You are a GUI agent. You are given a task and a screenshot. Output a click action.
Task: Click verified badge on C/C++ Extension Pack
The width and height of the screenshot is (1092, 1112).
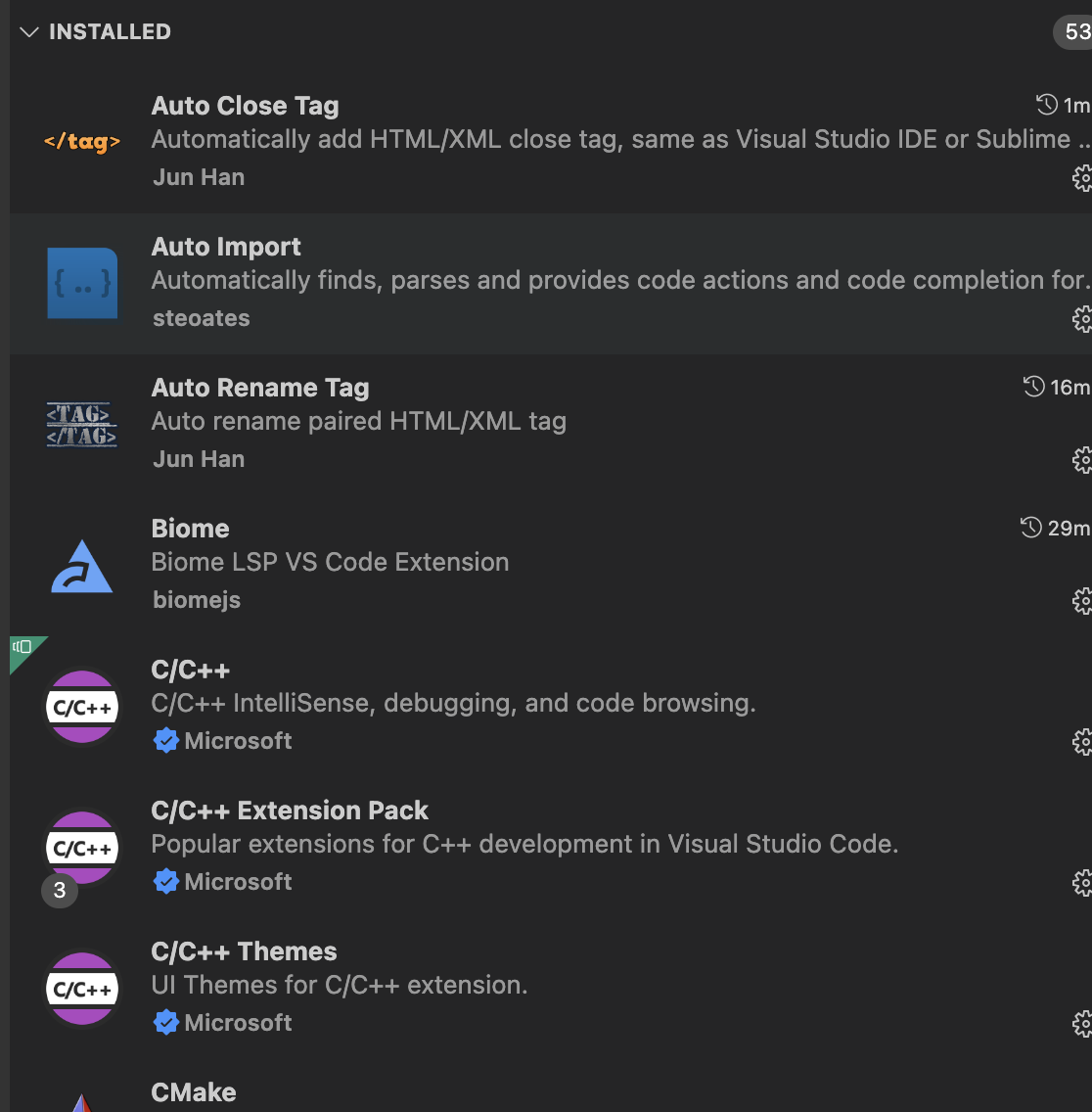[x=166, y=882]
